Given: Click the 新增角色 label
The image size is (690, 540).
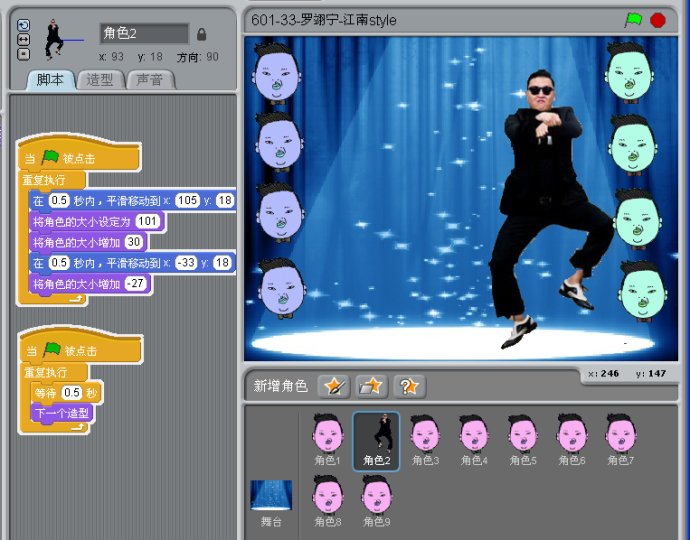Looking at the screenshot, I should (280, 386).
